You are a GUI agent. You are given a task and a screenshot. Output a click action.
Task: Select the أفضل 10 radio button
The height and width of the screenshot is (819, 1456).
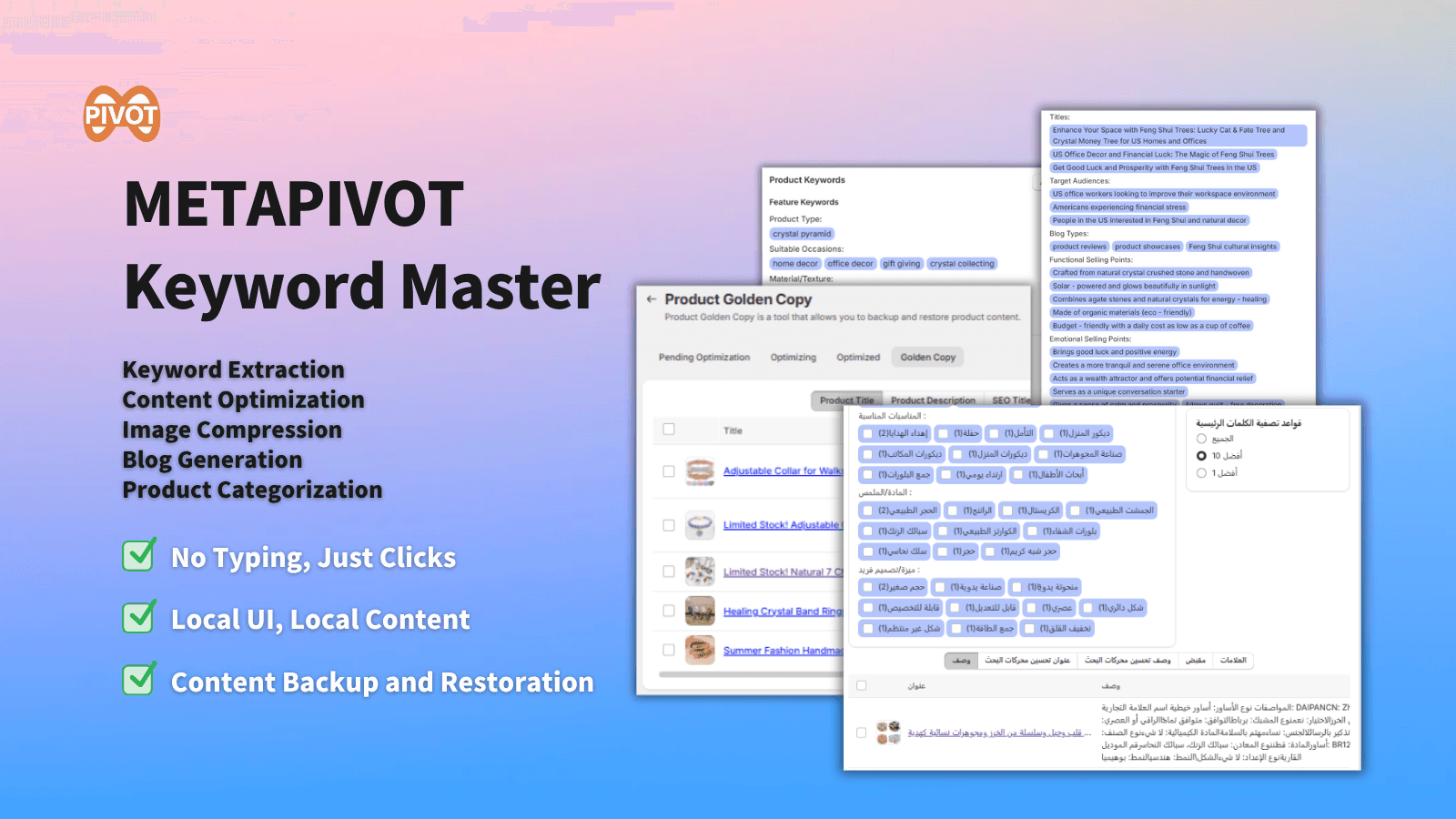coord(1201,455)
